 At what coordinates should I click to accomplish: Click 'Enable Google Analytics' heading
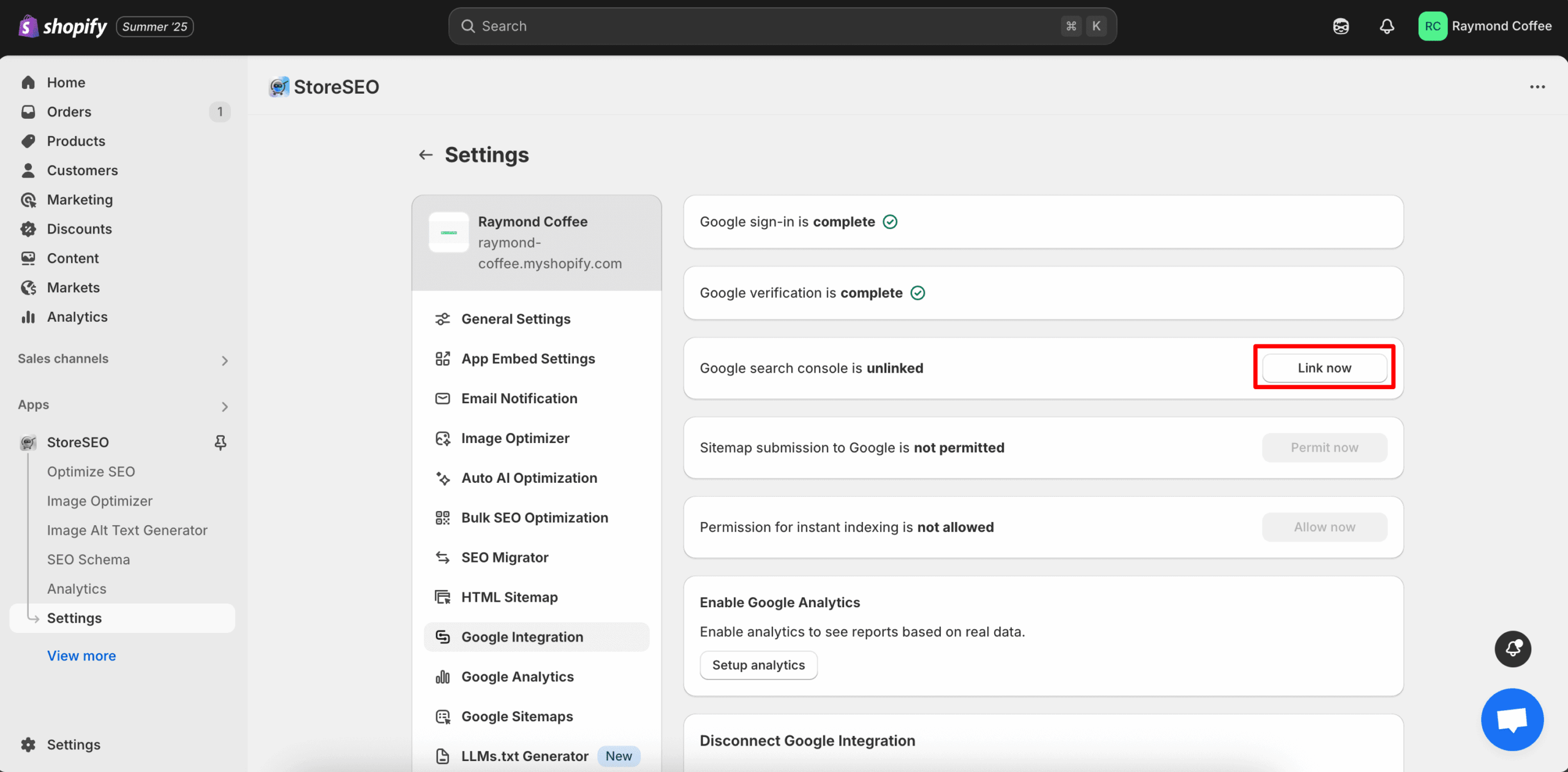(780, 603)
